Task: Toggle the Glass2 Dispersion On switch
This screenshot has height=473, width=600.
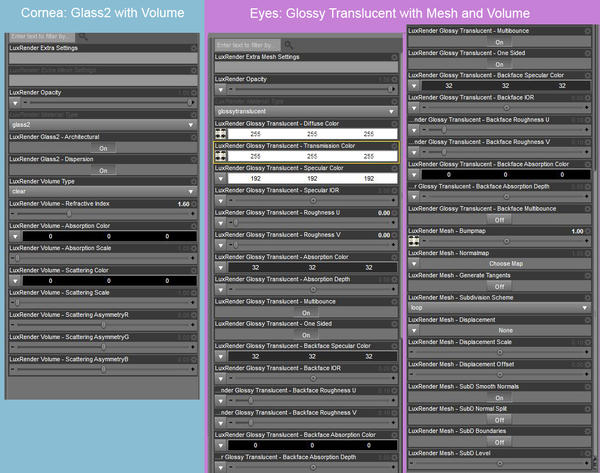Action: 103,170
